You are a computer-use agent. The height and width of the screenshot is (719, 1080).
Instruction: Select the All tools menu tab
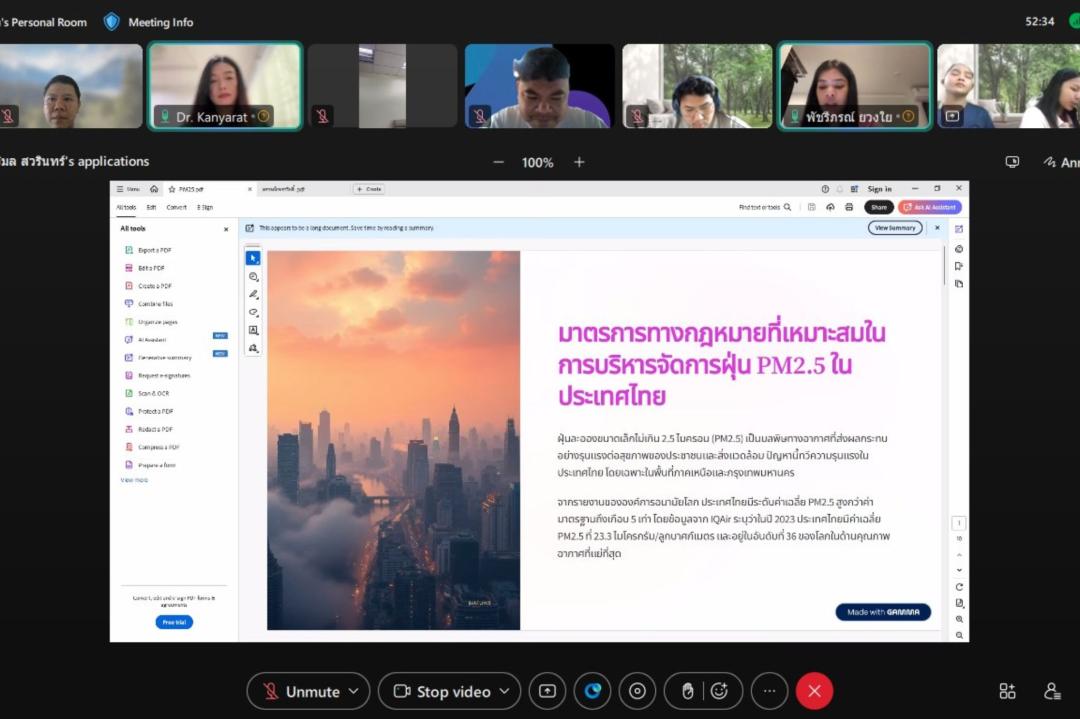(126, 207)
